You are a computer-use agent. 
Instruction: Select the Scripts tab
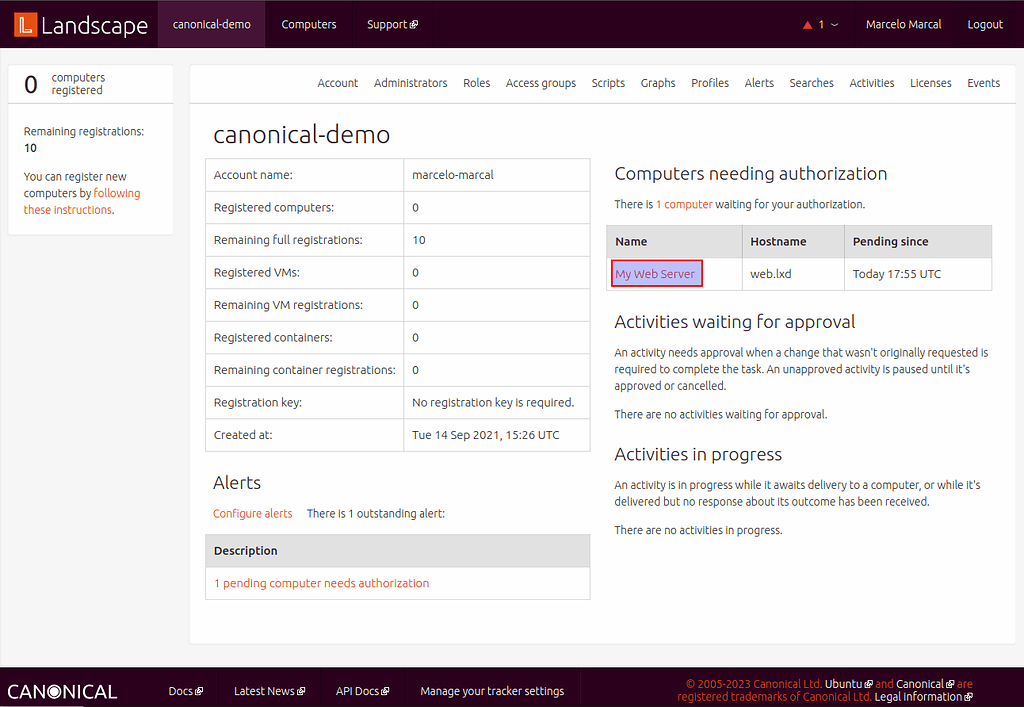[x=608, y=83]
